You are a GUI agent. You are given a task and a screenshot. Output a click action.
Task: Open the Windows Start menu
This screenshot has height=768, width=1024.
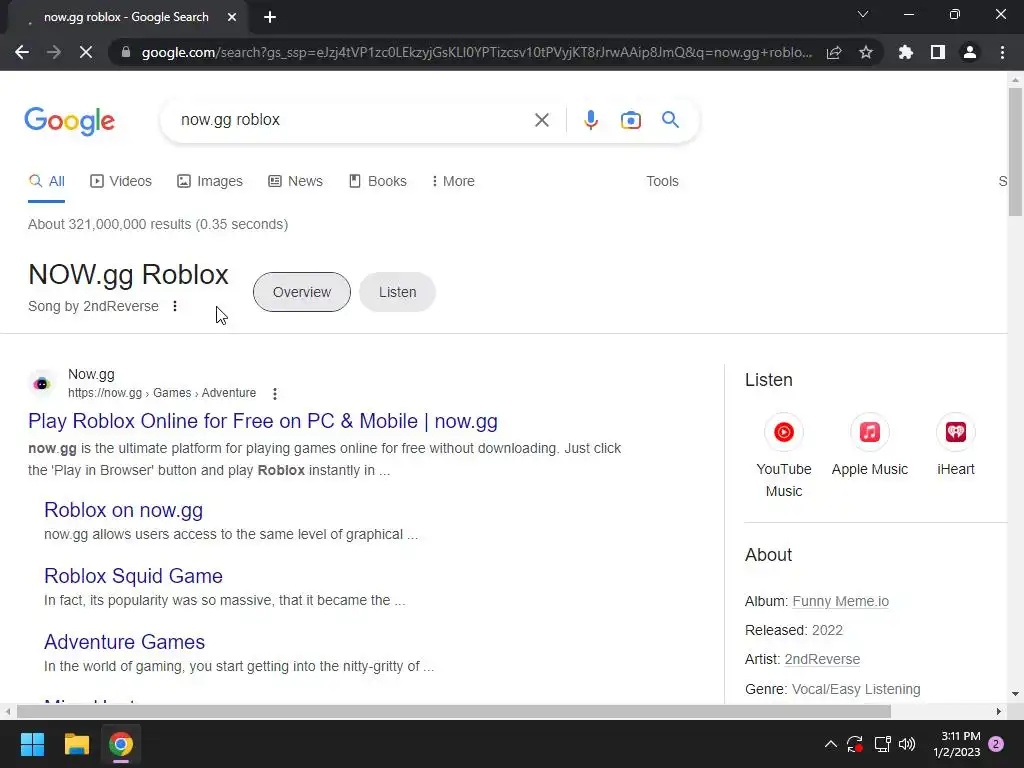[x=33, y=744]
